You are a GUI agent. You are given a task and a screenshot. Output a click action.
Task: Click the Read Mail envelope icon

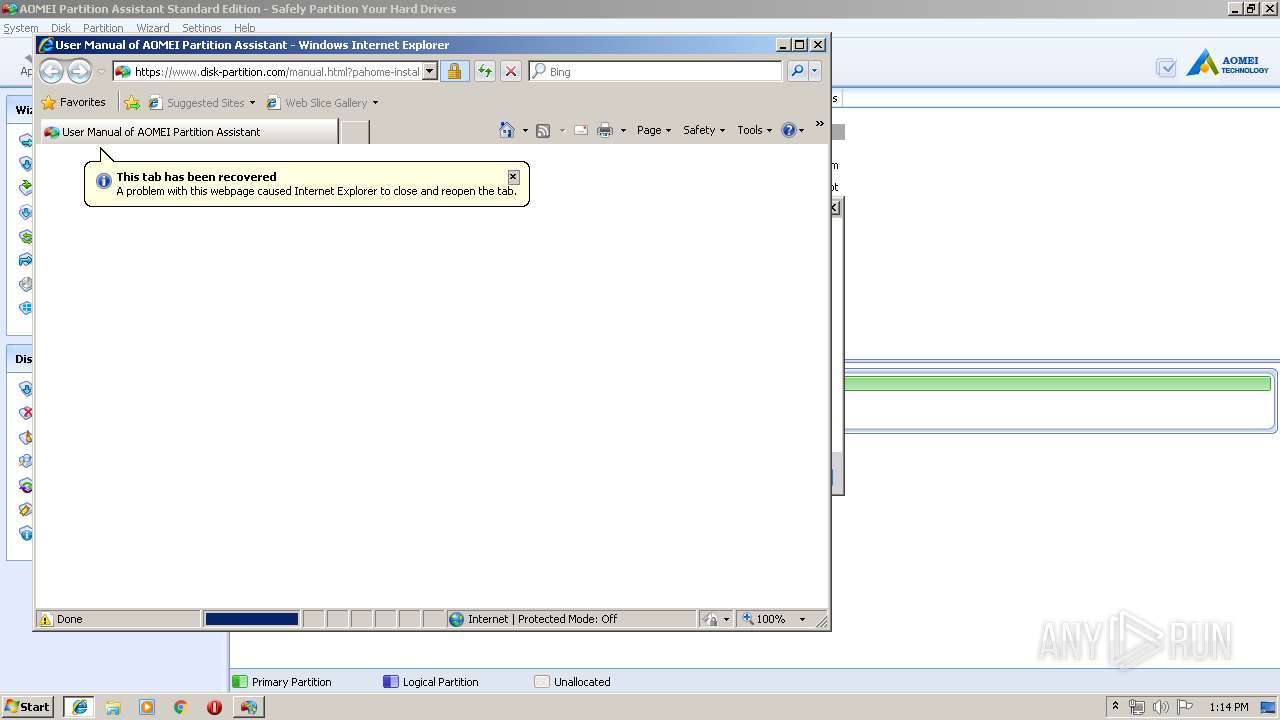580,130
